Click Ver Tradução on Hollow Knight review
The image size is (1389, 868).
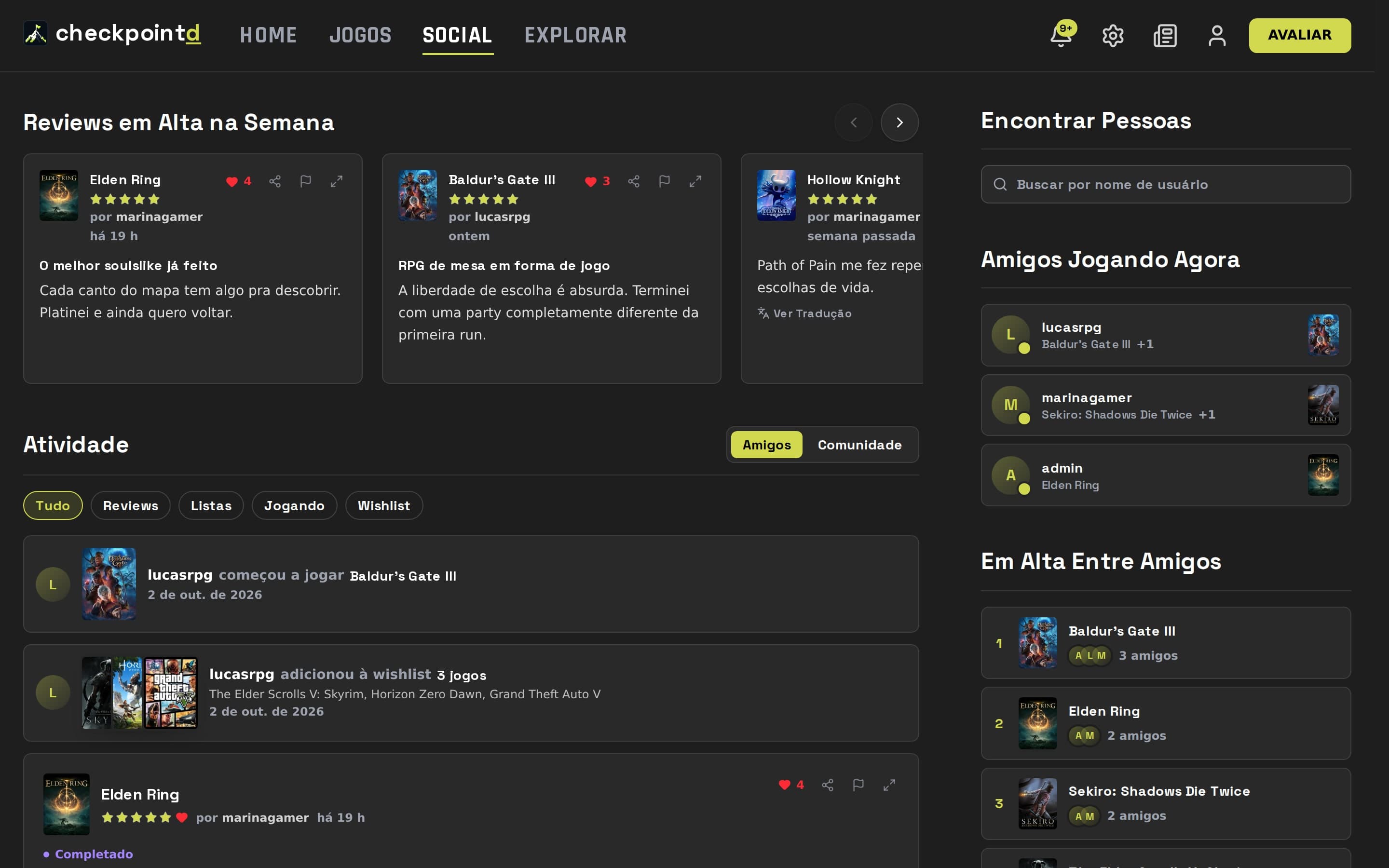coord(804,313)
